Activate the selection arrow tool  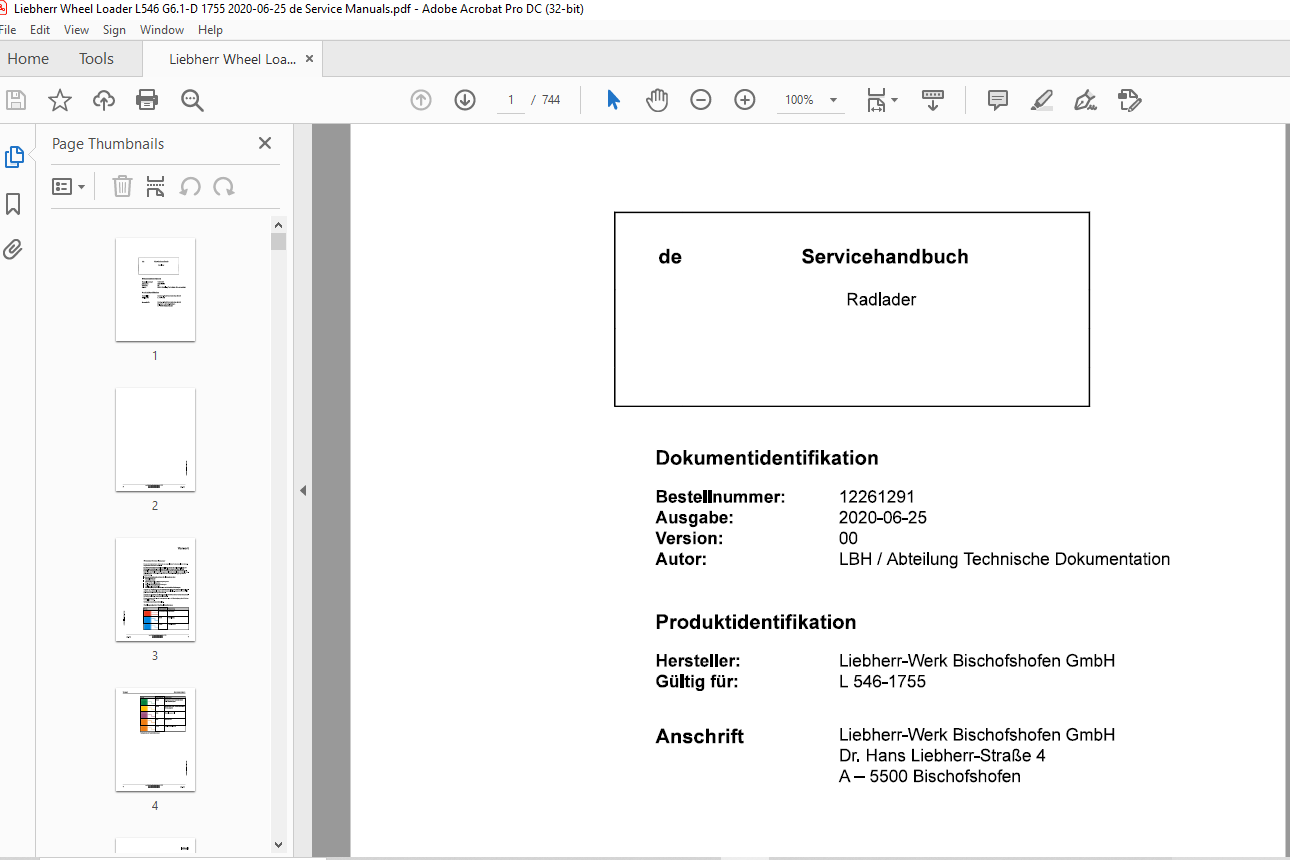coord(613,100)
